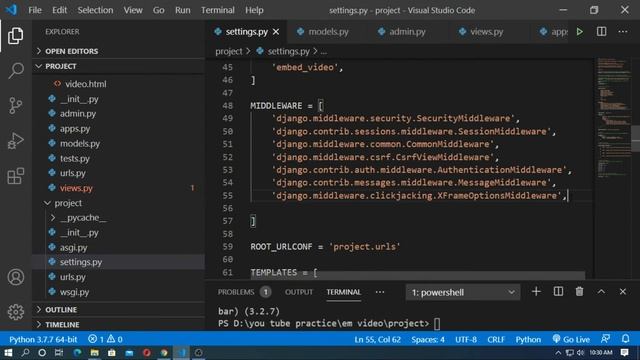Open tests.py in the explorer
This screenshot has width=640, height=360.
click(x=118, y=158)
